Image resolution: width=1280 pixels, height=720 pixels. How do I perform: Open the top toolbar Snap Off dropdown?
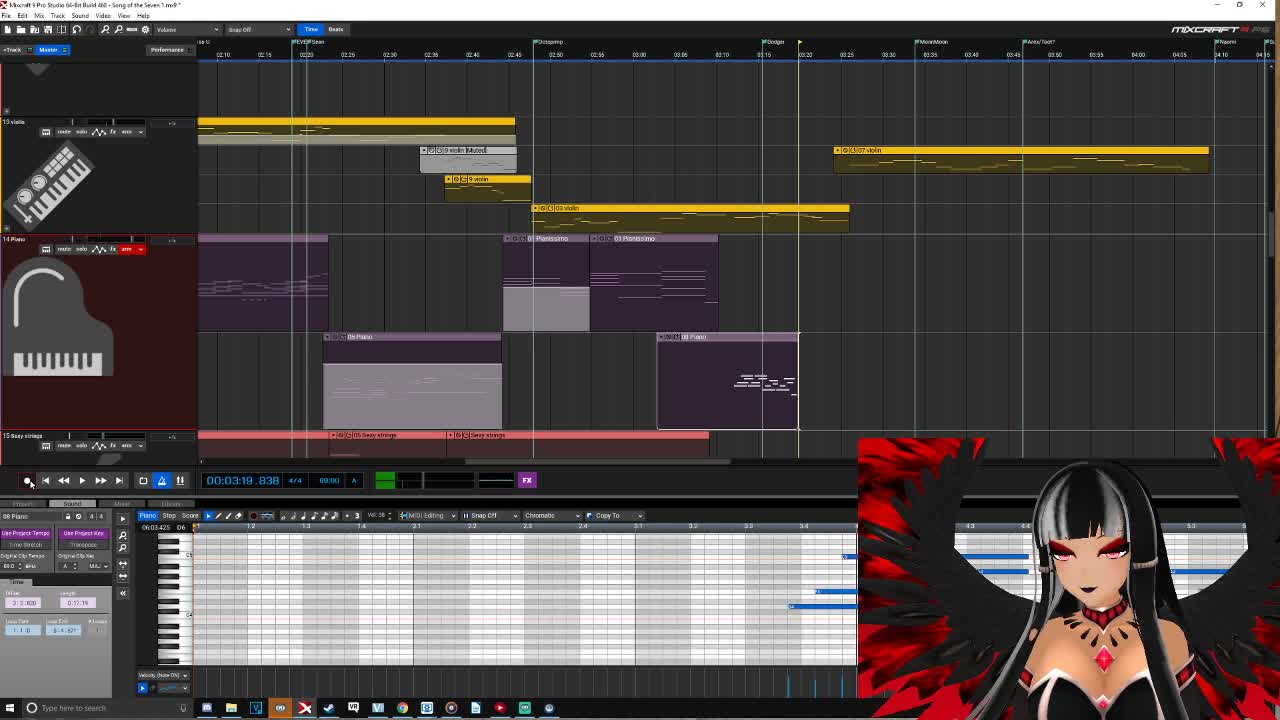point(258,29)
